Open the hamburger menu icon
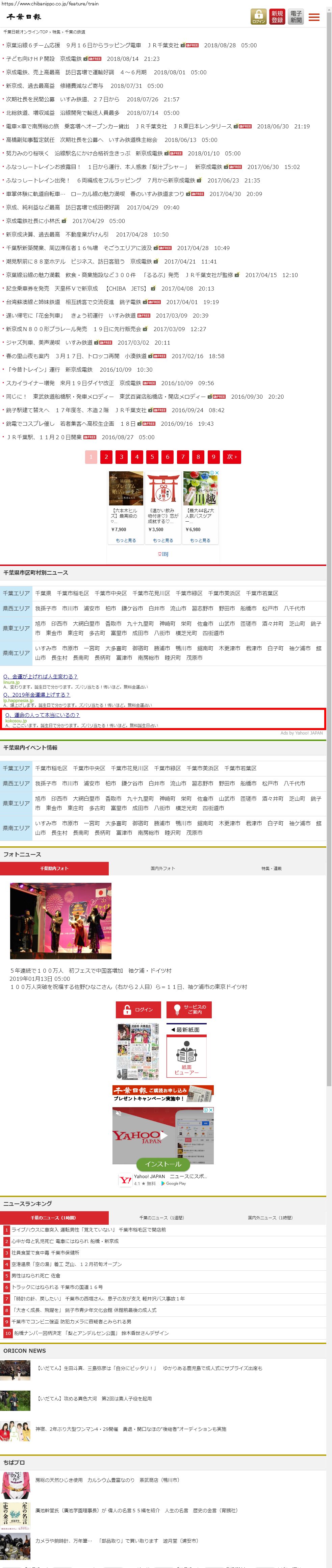The width and height of the screenshot is (332, 1568). tap(314, 17)
